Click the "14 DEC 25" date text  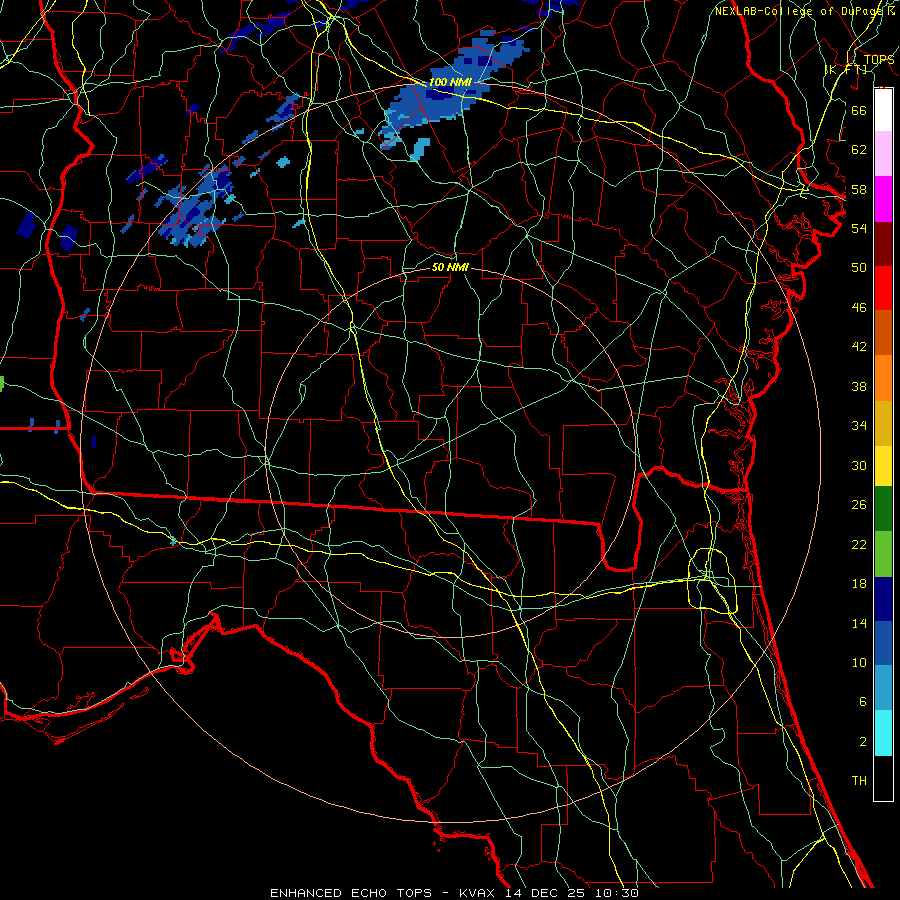(x=544, y=893)
